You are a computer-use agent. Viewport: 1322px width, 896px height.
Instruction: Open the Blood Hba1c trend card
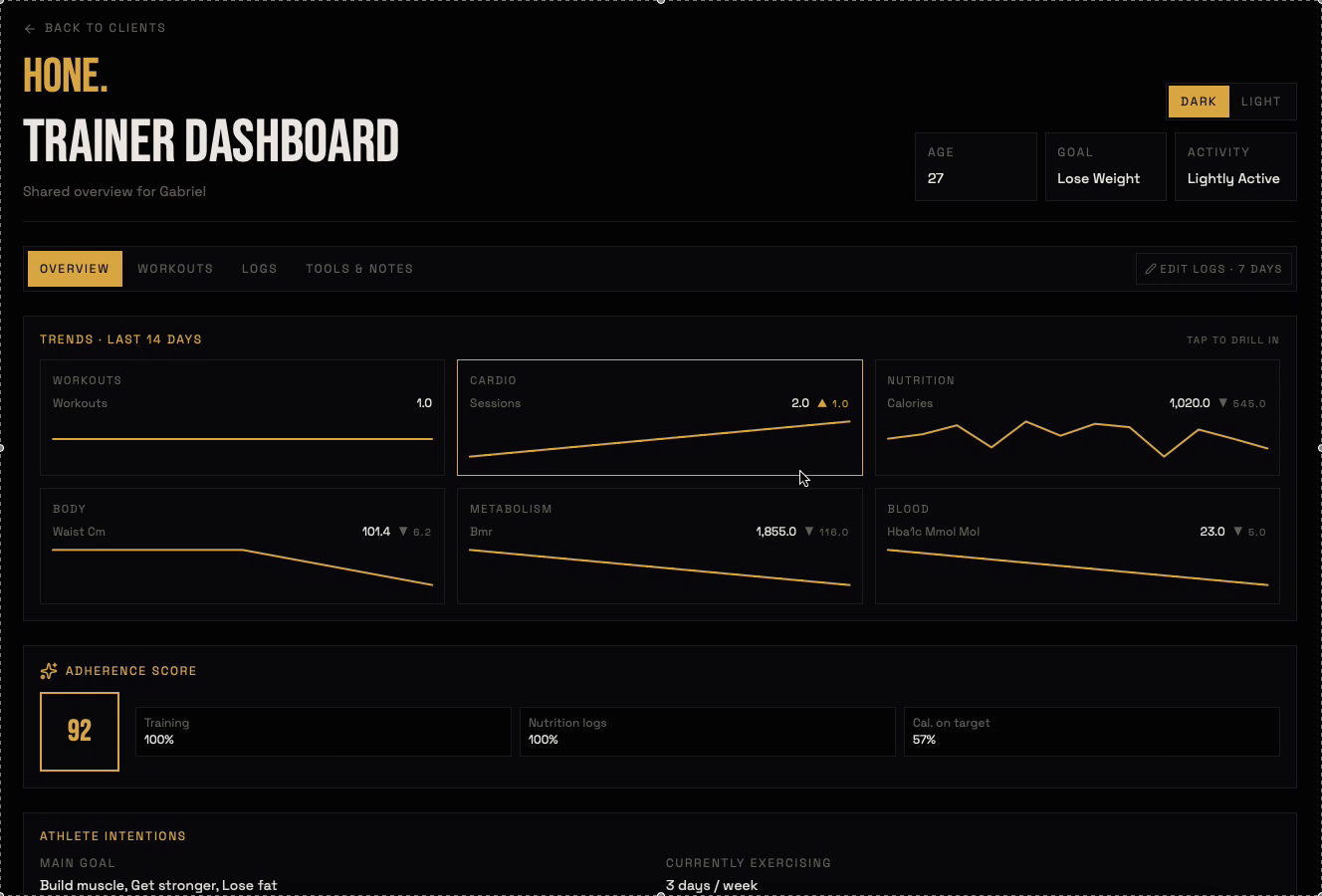[1077, 546]
